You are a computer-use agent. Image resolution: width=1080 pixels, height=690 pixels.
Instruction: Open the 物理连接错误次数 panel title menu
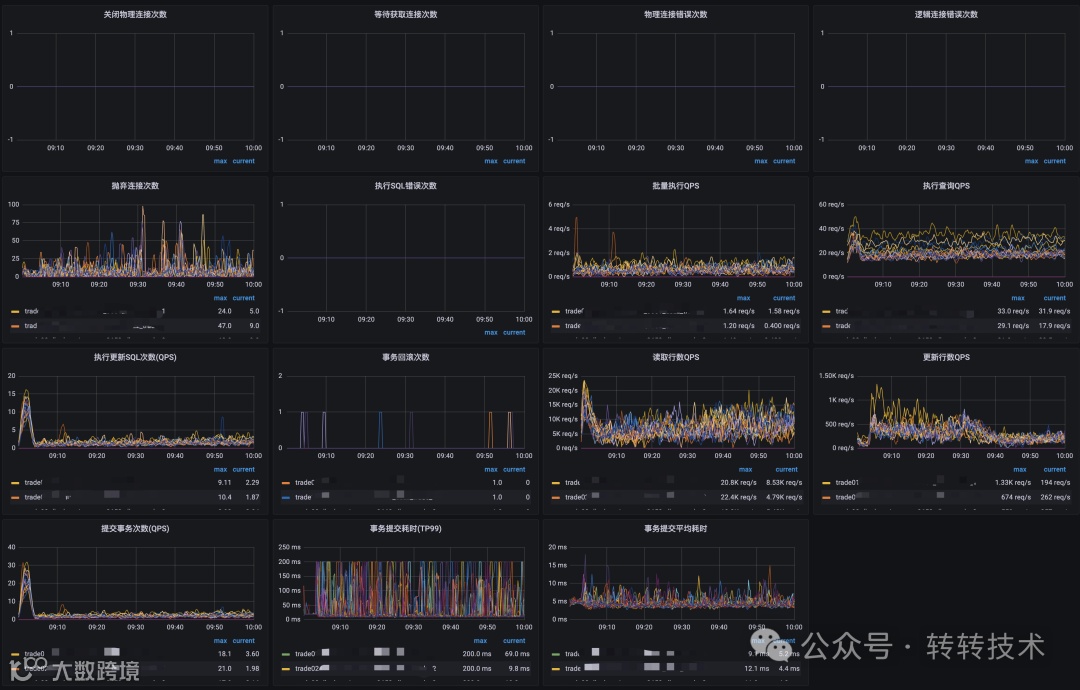point(676,14)
